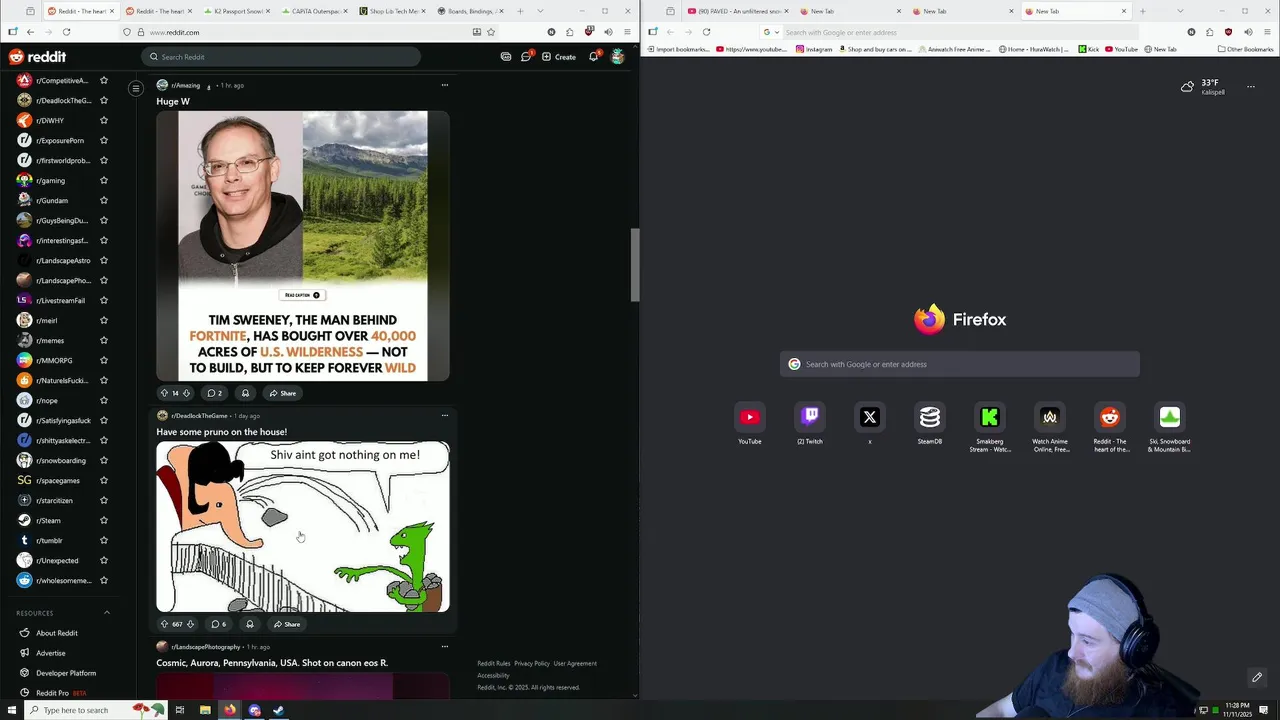The width and height of the screenshot is (1280, 720).
Task: Open the Reddit user avatar menu
Action: tap(618, 57)
